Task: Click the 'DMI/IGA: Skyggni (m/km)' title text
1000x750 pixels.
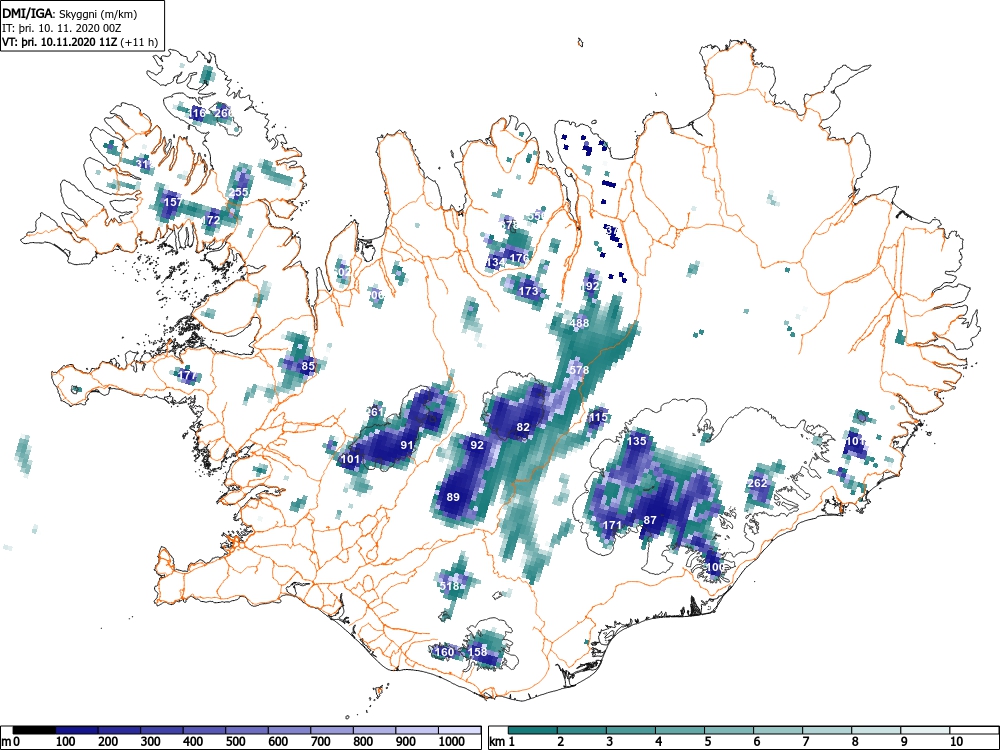Action: pos(70,14)
